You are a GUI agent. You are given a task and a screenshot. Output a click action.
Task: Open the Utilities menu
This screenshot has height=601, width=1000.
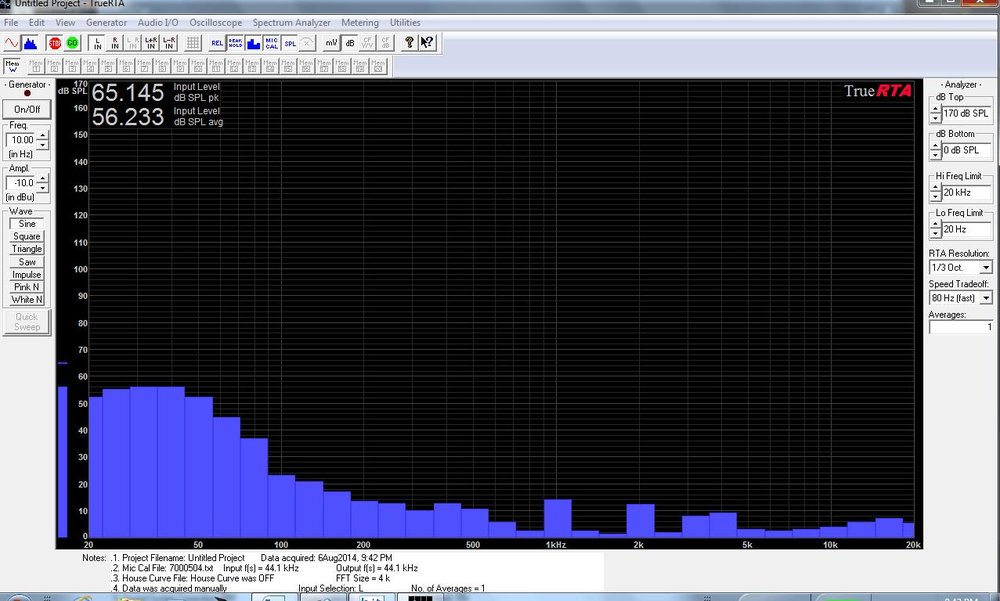point(405,22)
